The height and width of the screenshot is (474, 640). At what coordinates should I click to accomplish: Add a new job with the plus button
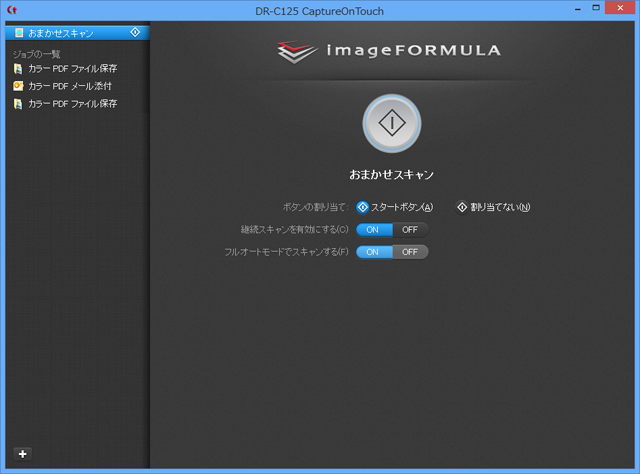[x=23, y=454]
